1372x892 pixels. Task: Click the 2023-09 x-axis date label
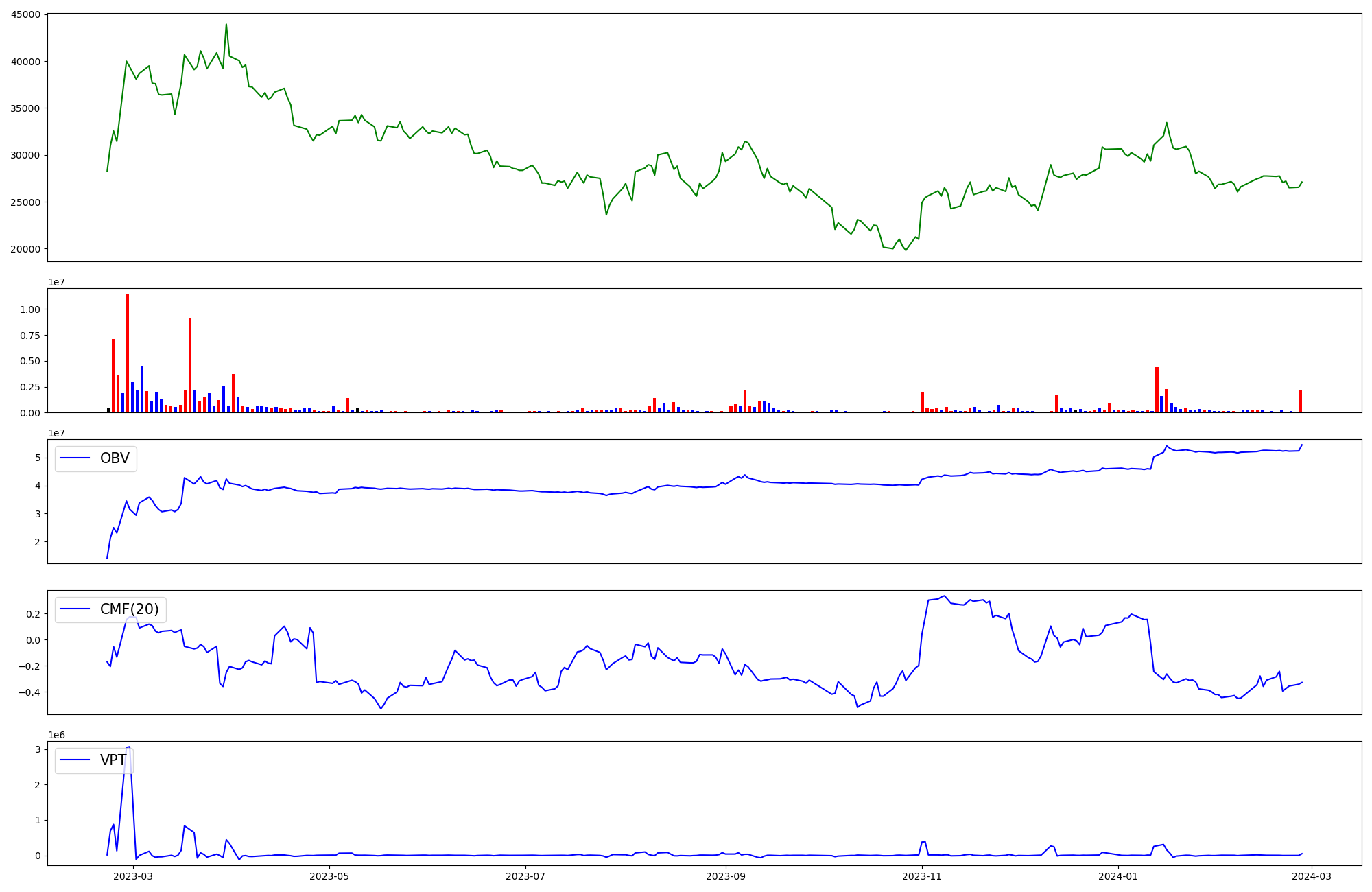coord(726,876)
